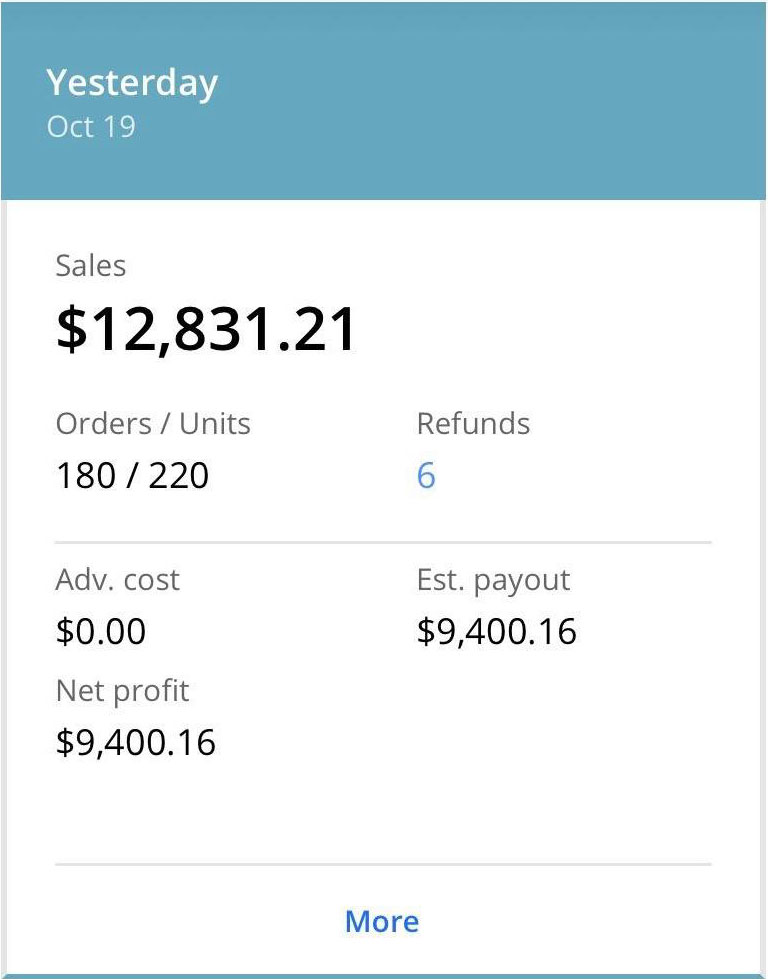Click the refunds count 6
Image resolution: width=768 pixels, height=980 pixels.
pyautogui.click(x=426, y=475)
